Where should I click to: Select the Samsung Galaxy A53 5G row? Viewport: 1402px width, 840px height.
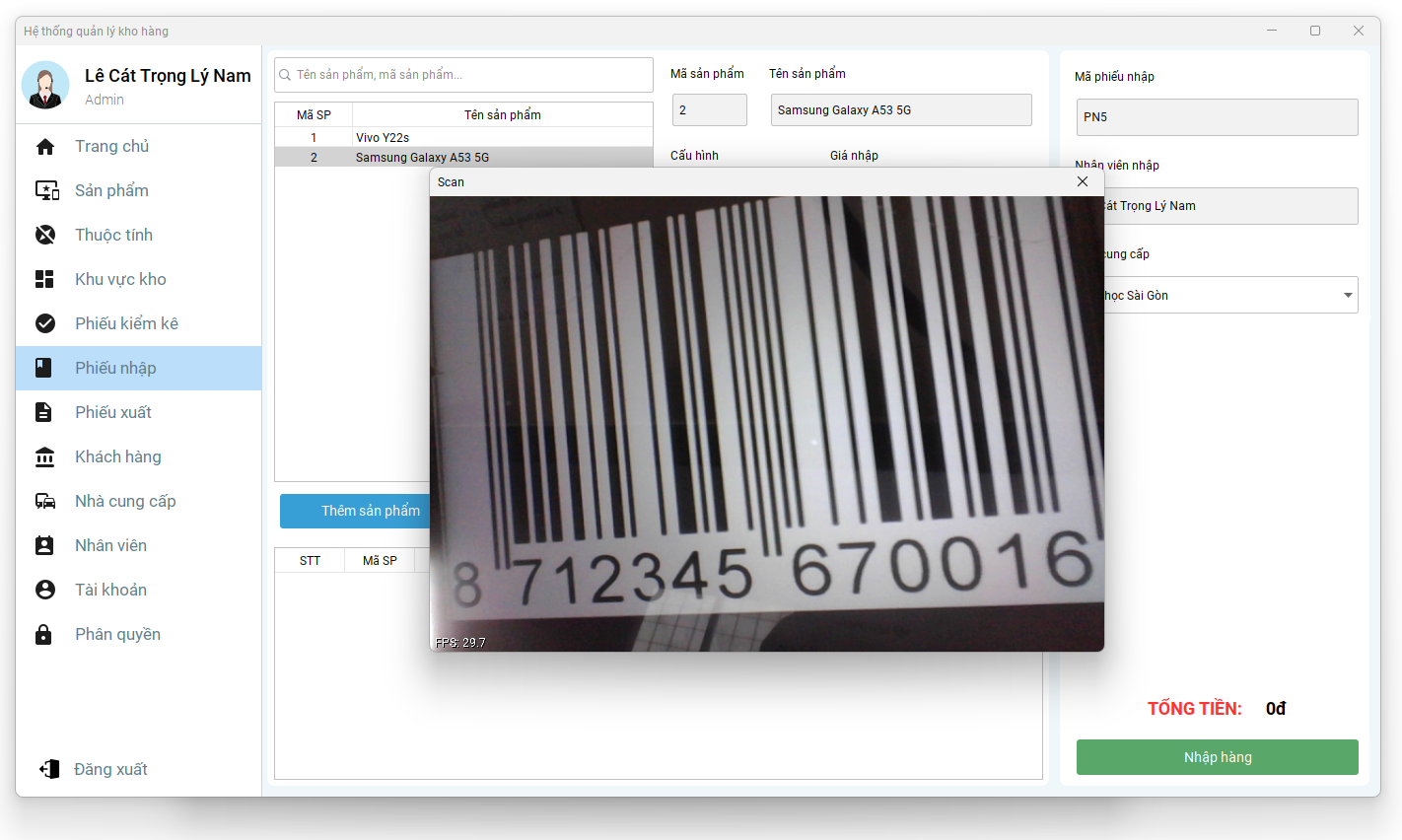(463, 157)
